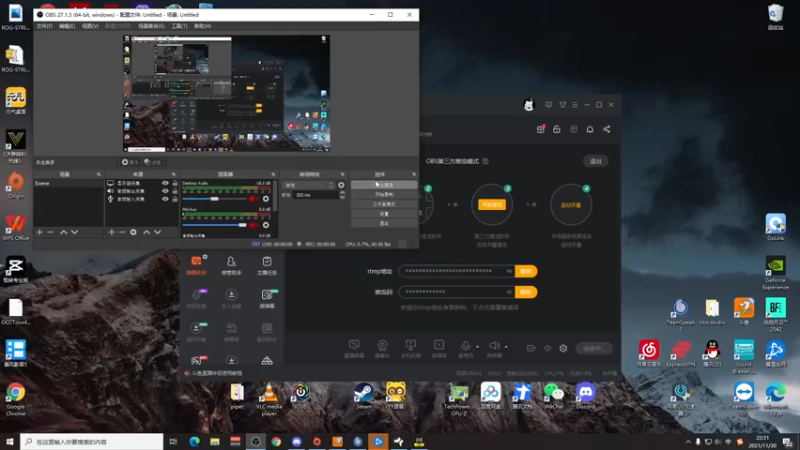The height and width of the screenshot is (450, 800).
Task: Pop out the Sources dock using its header icon
Action: click(174, 174)
